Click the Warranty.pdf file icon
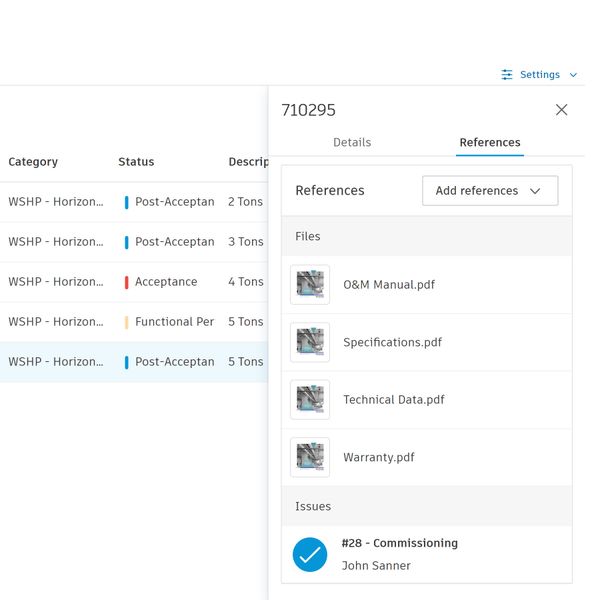Image resolution: width=600 pixels, height=600 pixels. [310, 457]
